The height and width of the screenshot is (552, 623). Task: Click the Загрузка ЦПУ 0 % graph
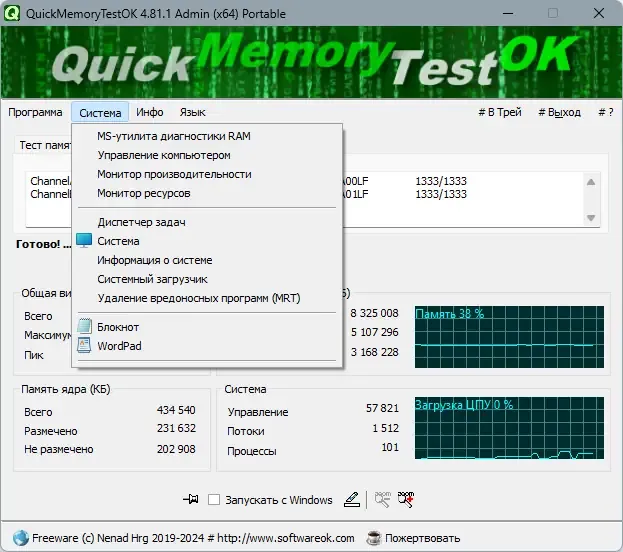coord(509,428)
